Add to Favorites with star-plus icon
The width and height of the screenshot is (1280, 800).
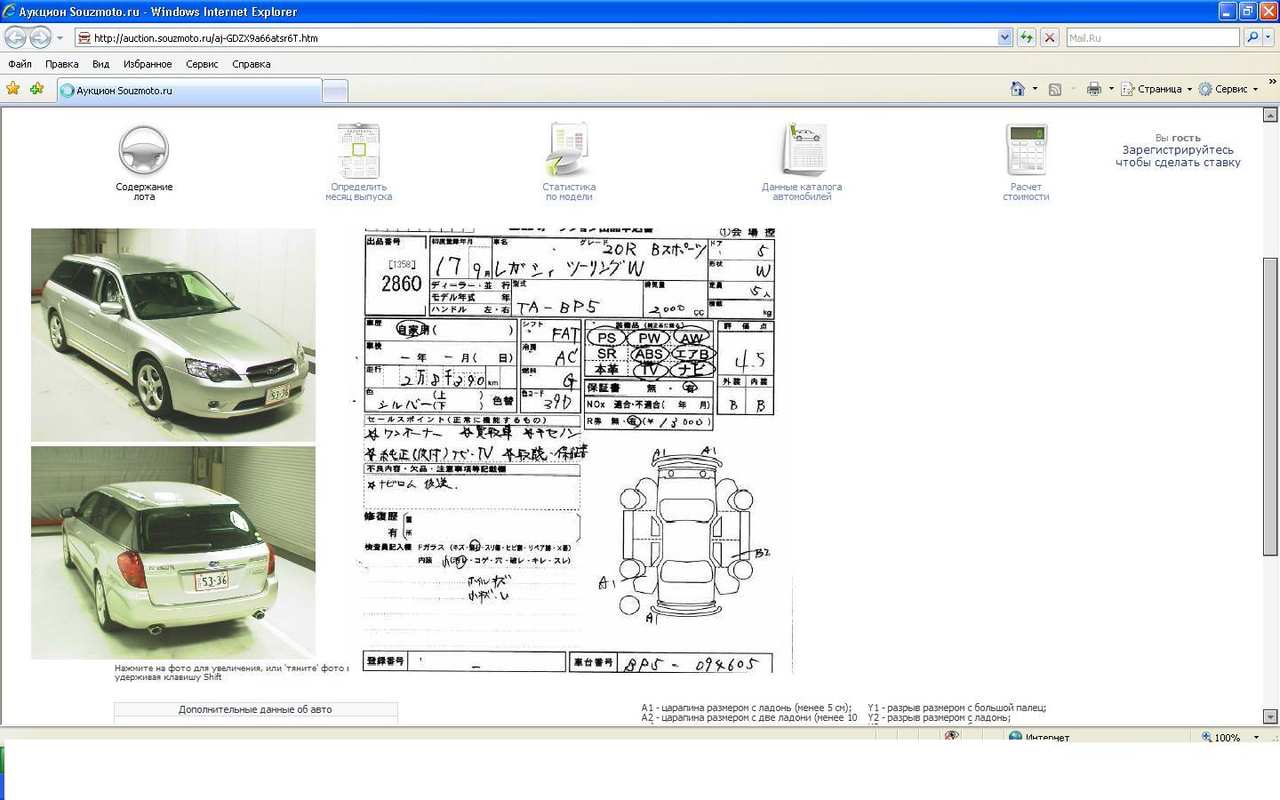tap(37, 89)
